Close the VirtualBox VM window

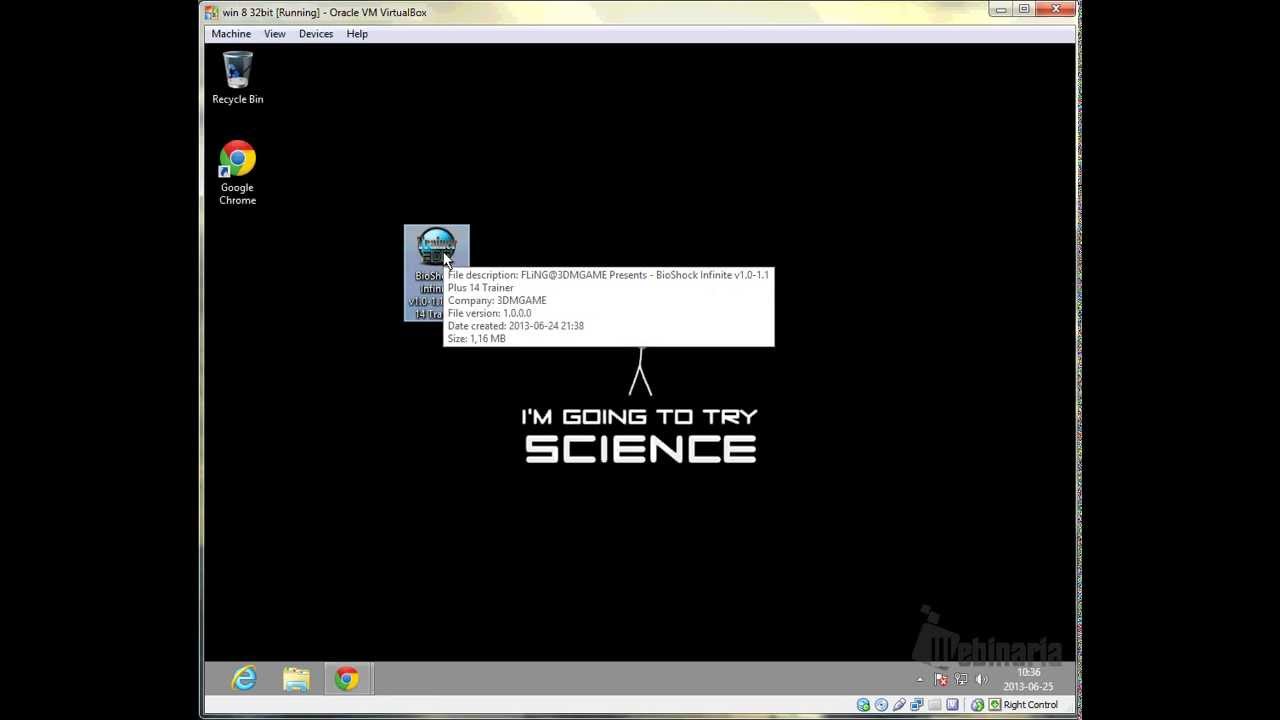pos(1055,10)
